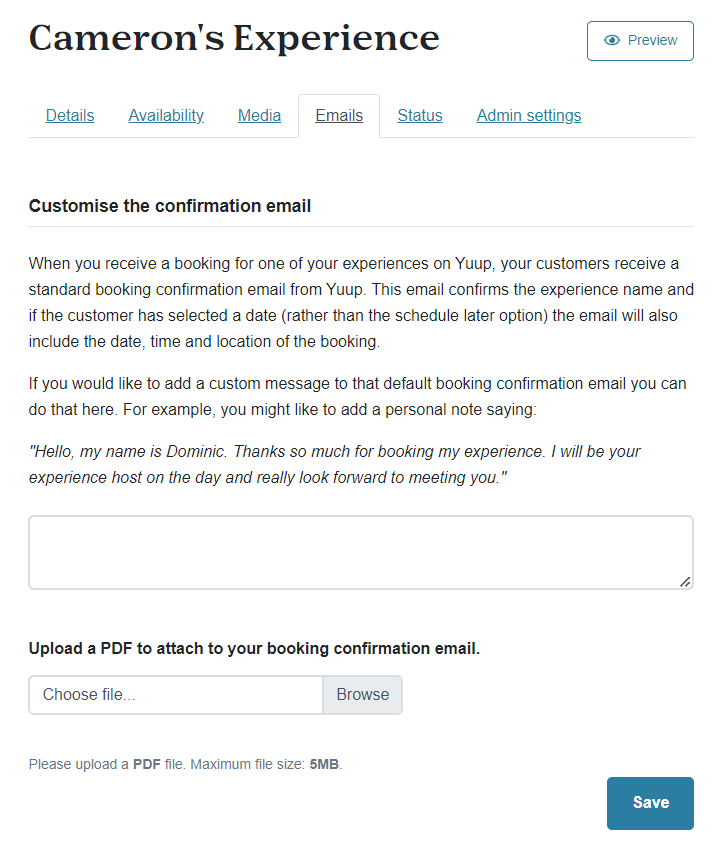Click the italic Dominic example message text
This screenshot has height=850, width=722.
(x=334, y=464)
